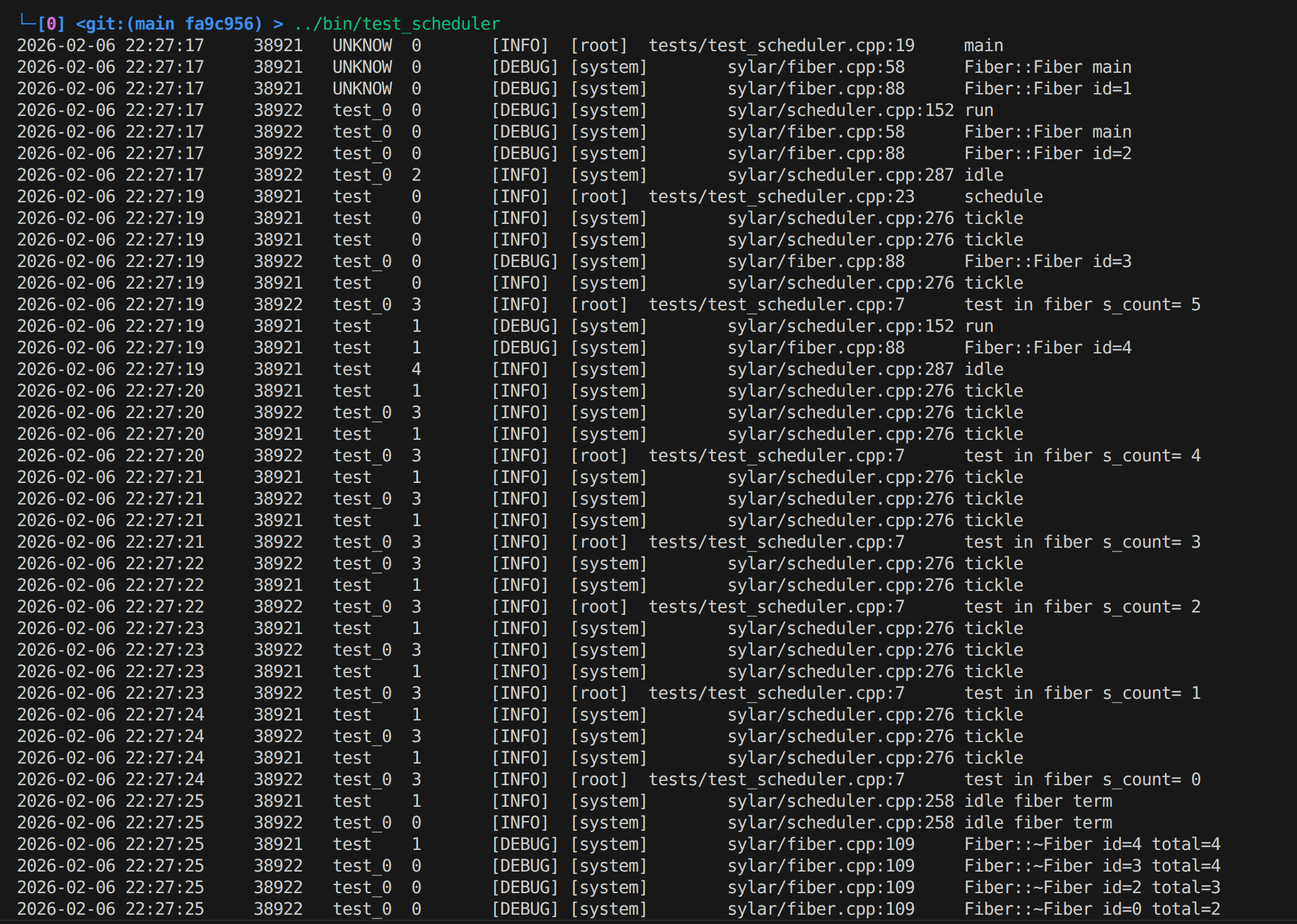Click the [0] exit status in the prompt
1297x924 pixels.
point(51,24)
